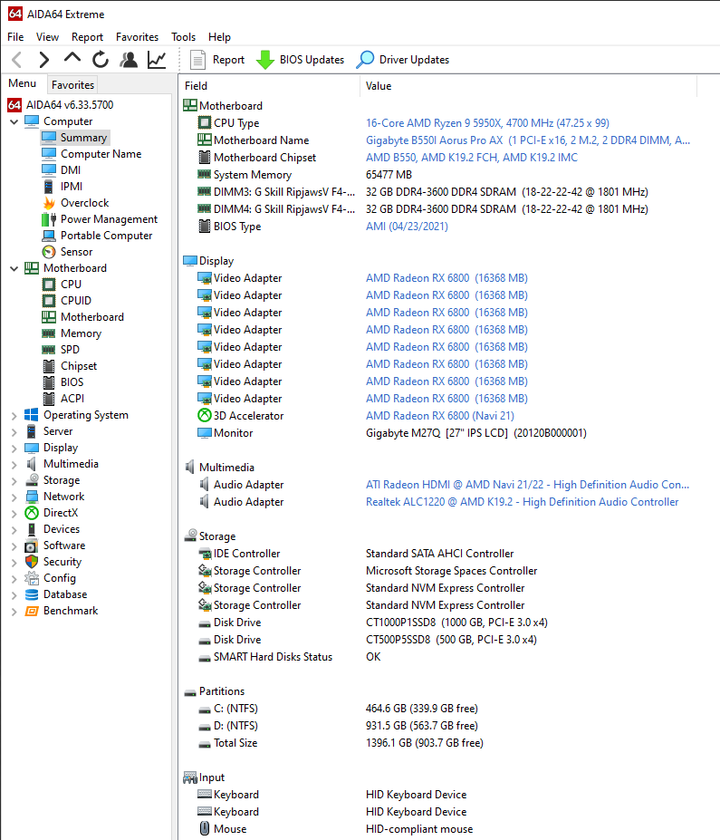The width and height of the screenshot is (720, 840).
Task: Click the Sensor gauge icon
Action: coord(49,252)
